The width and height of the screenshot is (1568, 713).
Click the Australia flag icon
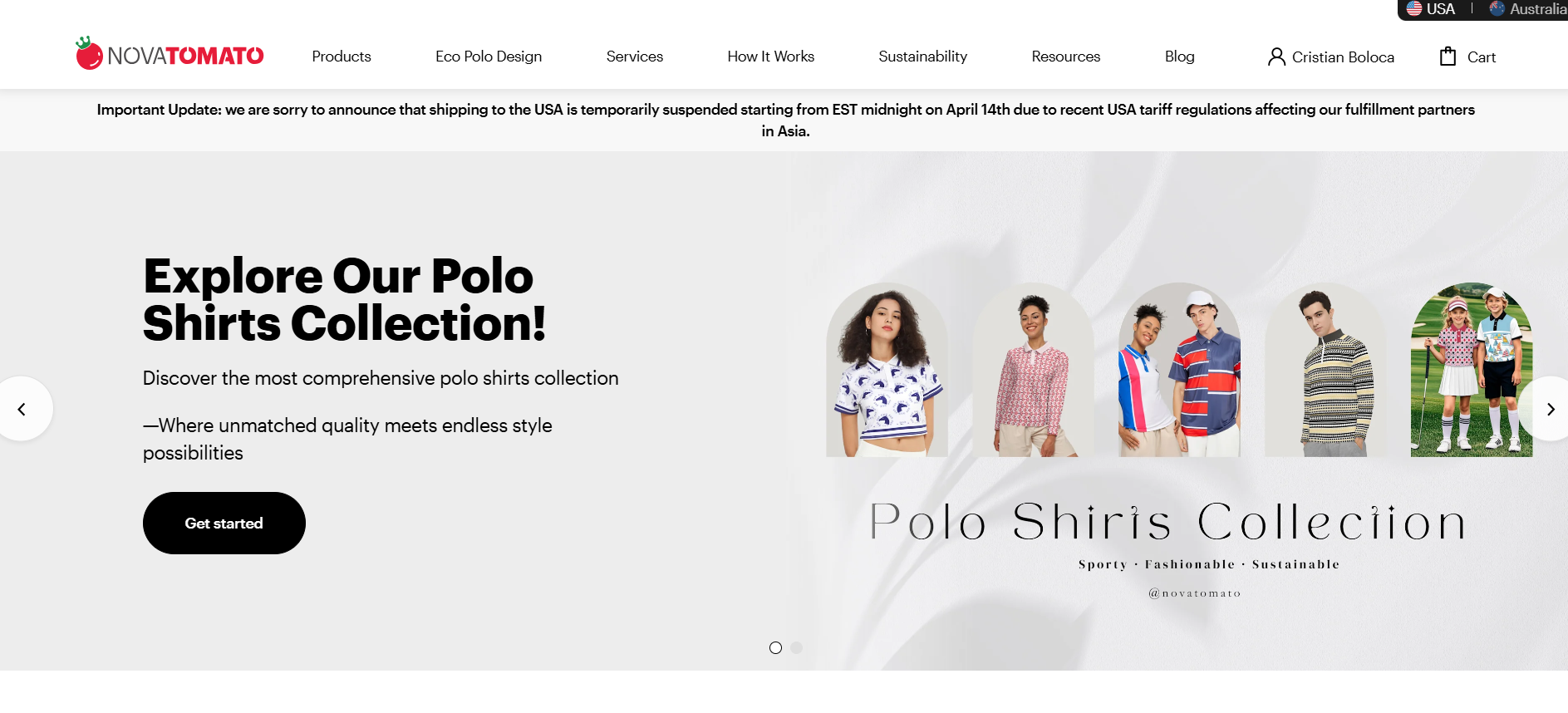pos(1497,9)
